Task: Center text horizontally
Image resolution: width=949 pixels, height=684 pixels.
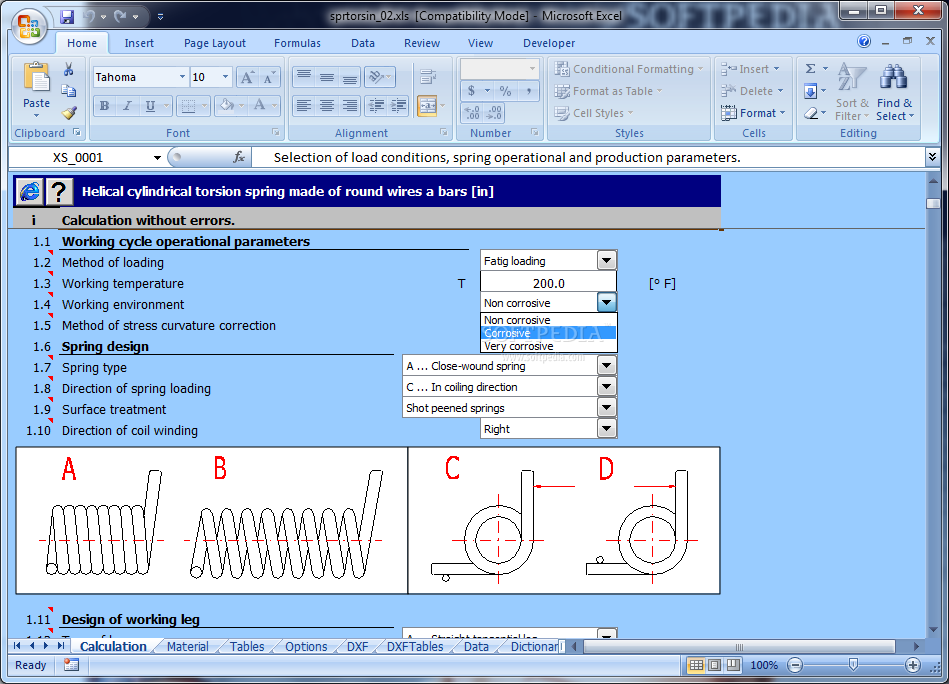Action: pyautogui.click(x=327, y=106)
